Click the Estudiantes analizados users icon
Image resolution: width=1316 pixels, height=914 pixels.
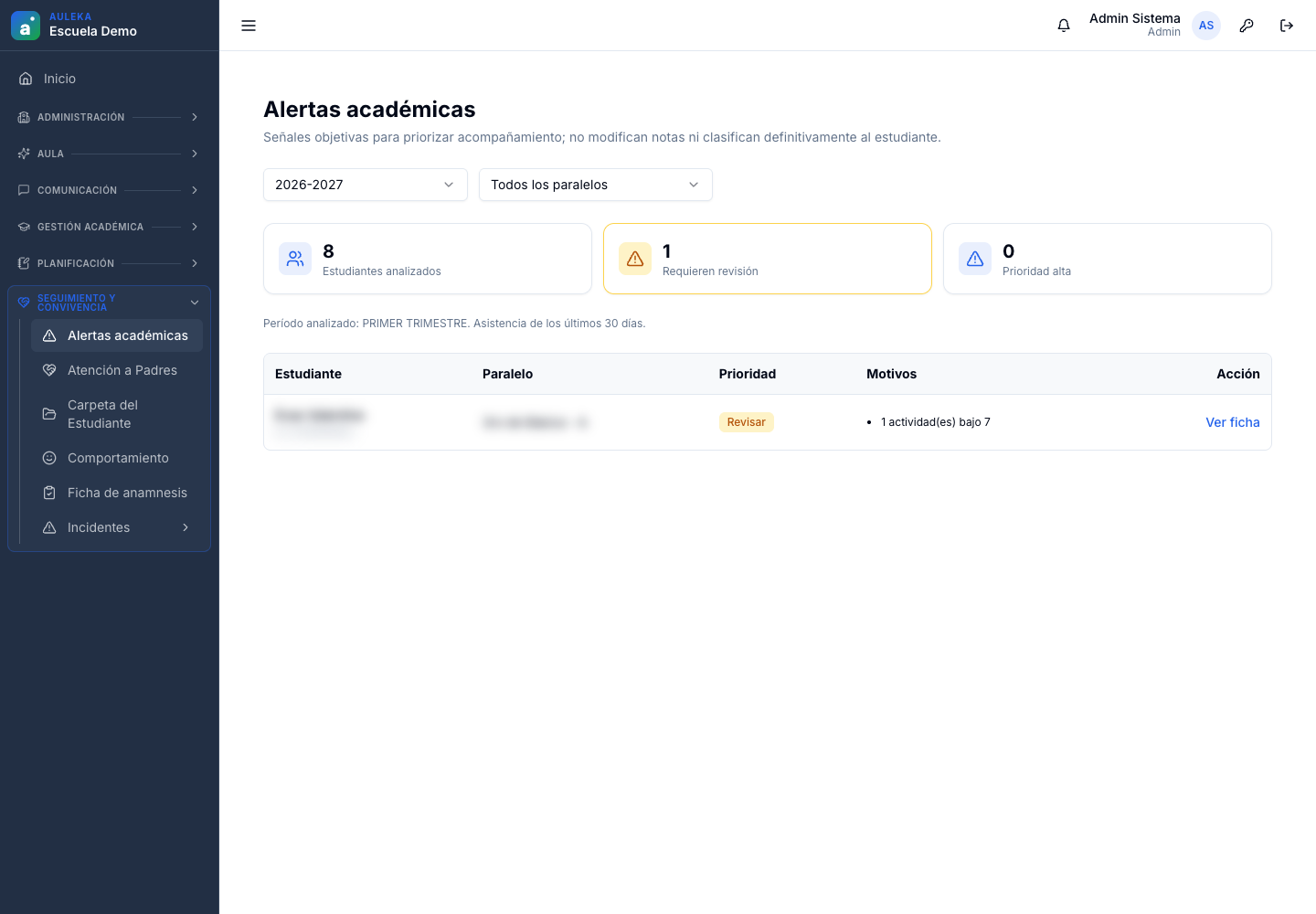[295, 259]
